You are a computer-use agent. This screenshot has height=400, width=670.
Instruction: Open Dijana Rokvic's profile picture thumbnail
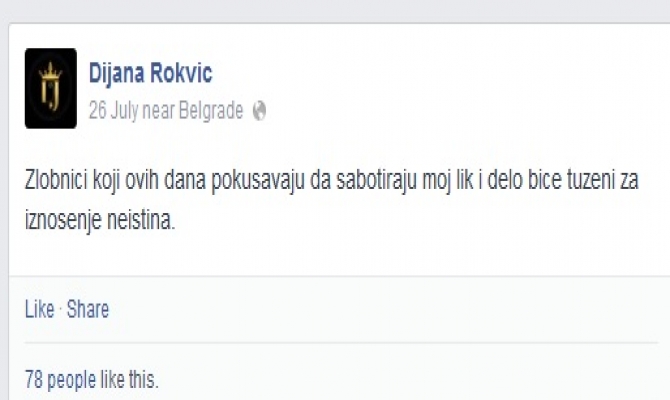tap(51, 88)
